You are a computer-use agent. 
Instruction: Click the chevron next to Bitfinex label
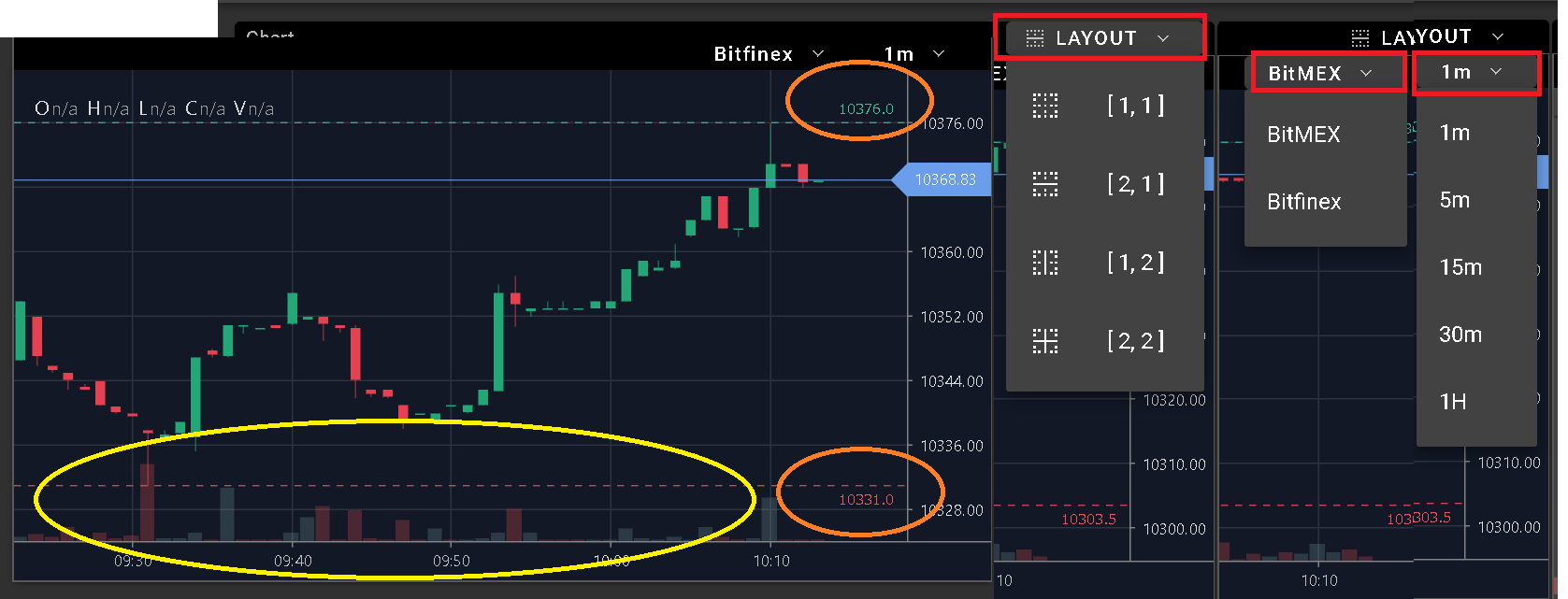(x=818, y=54)
